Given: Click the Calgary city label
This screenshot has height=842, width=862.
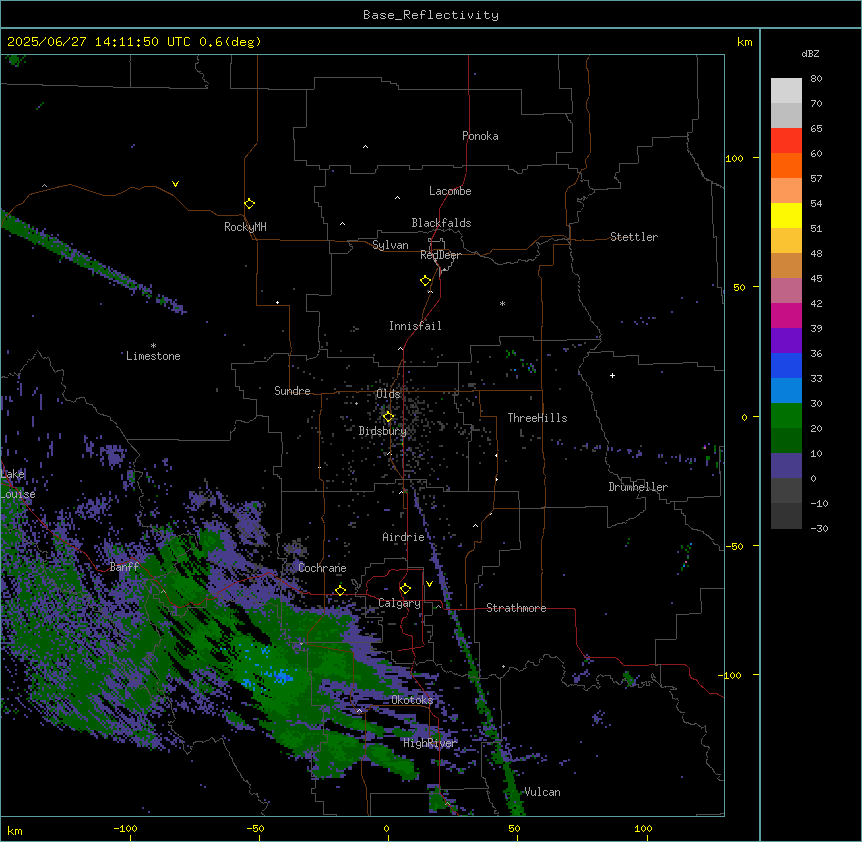Looking at the screenshot, I should (399, 603).
